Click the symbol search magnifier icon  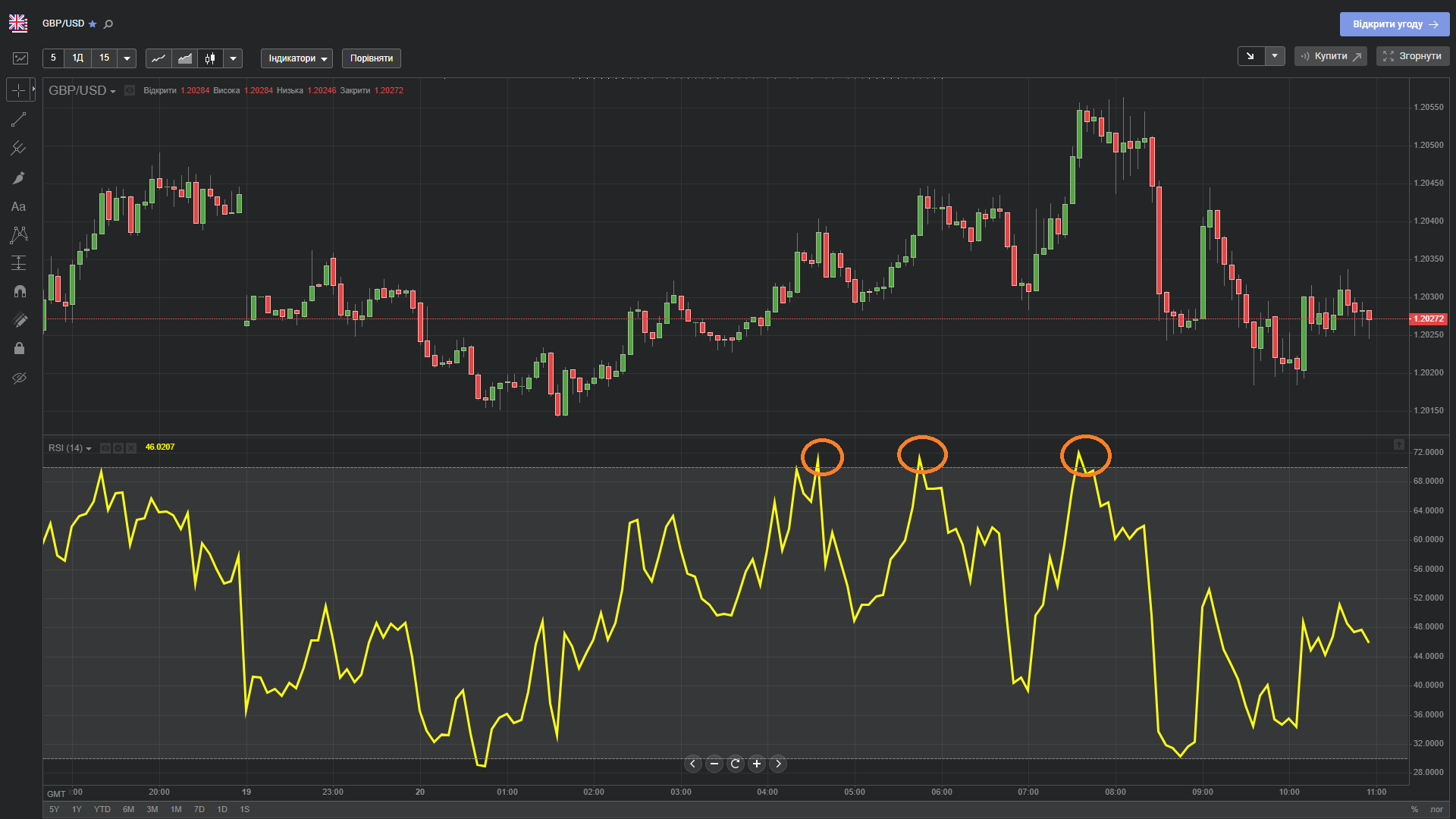(x=108, y=24)
